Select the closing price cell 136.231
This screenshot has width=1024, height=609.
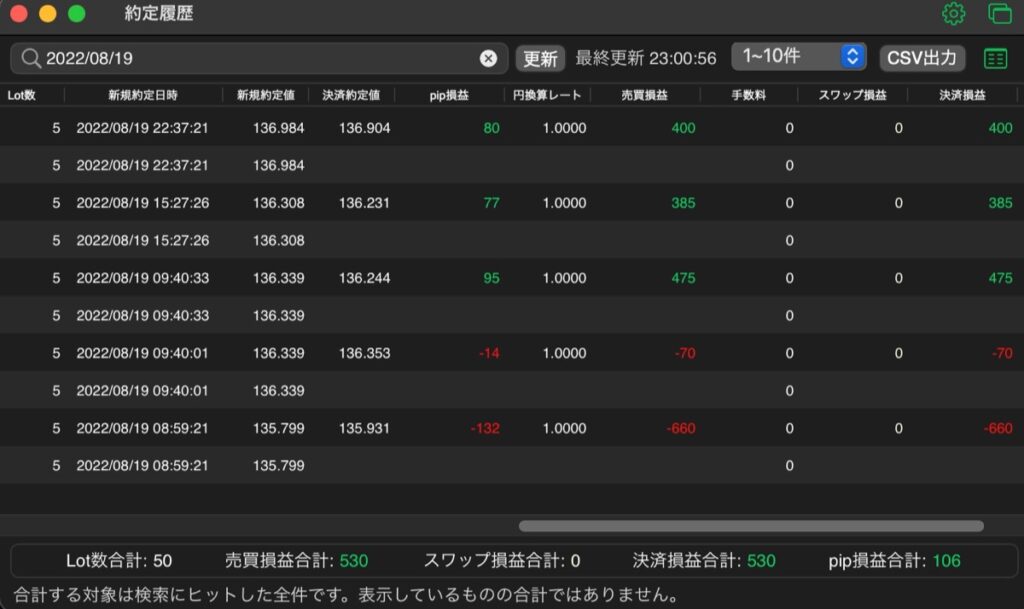(x=364, y=203)
